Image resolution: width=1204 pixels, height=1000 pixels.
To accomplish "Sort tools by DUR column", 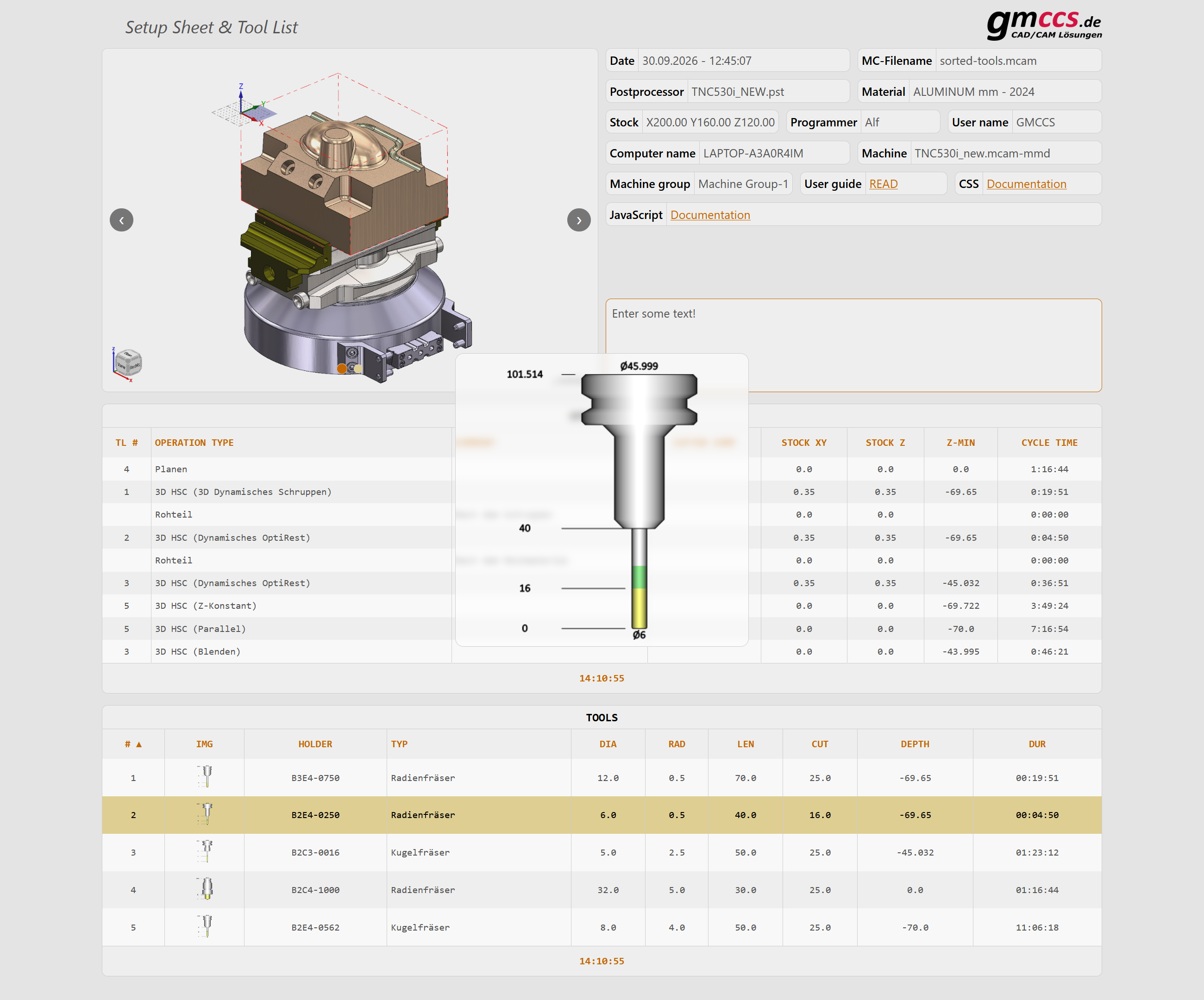I will click(1037, 744).
